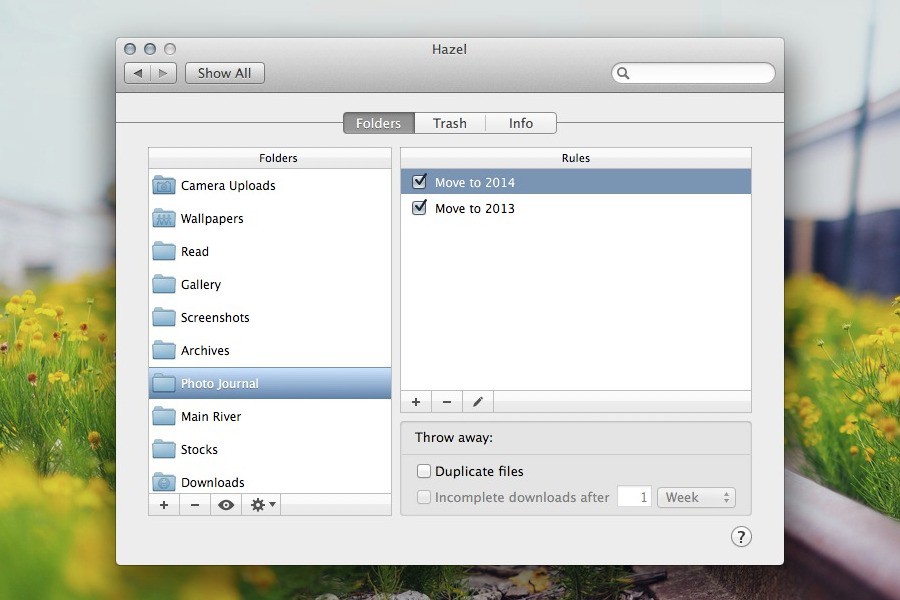Close the Hazel window
The width and height of the screenshot is (900, 600).
click(x=130, y=49)
